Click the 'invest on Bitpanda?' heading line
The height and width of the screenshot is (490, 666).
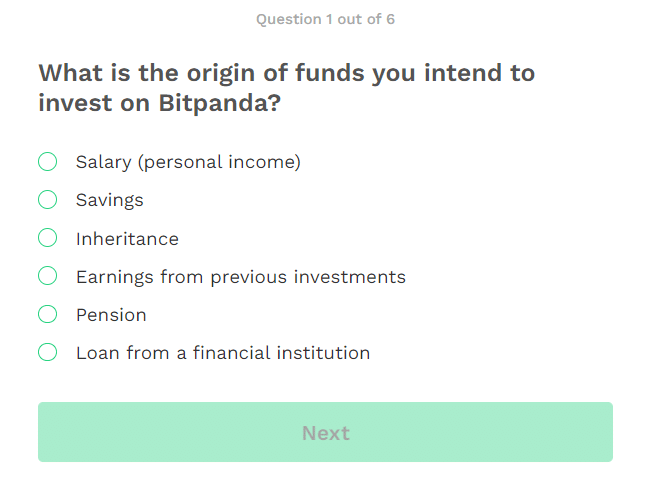pos(160,103)
